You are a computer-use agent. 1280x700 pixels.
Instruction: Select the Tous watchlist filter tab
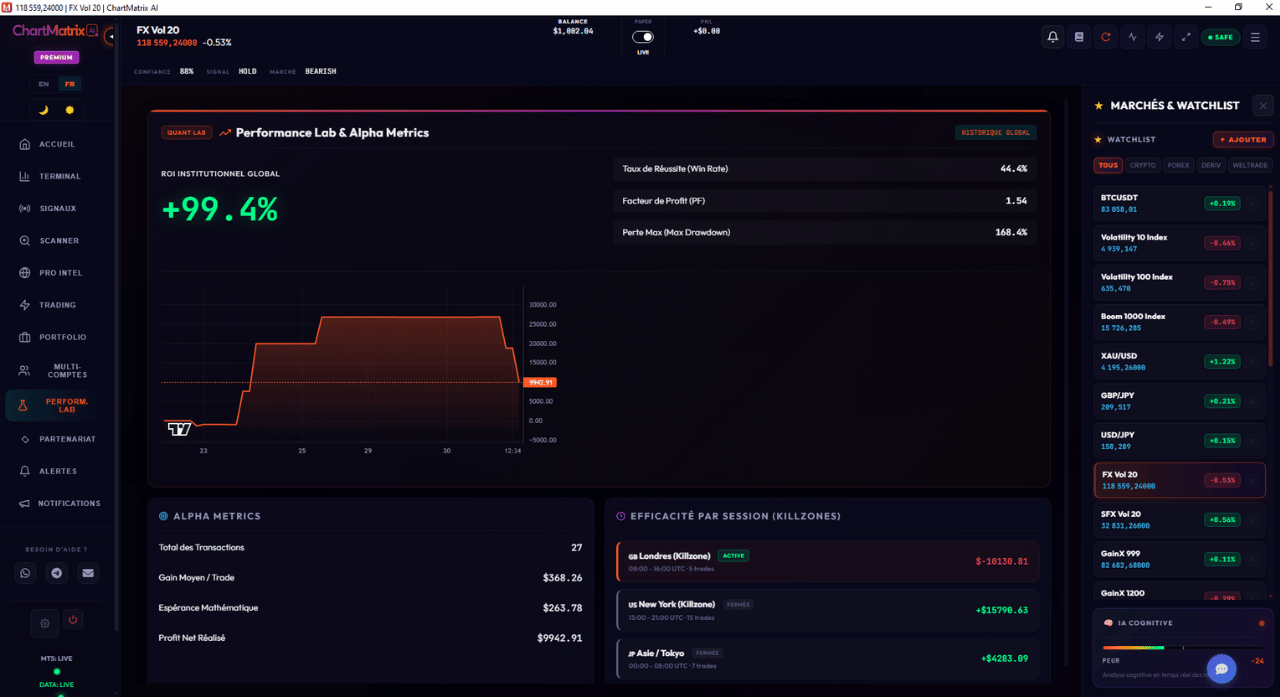tap(1108, 165)
